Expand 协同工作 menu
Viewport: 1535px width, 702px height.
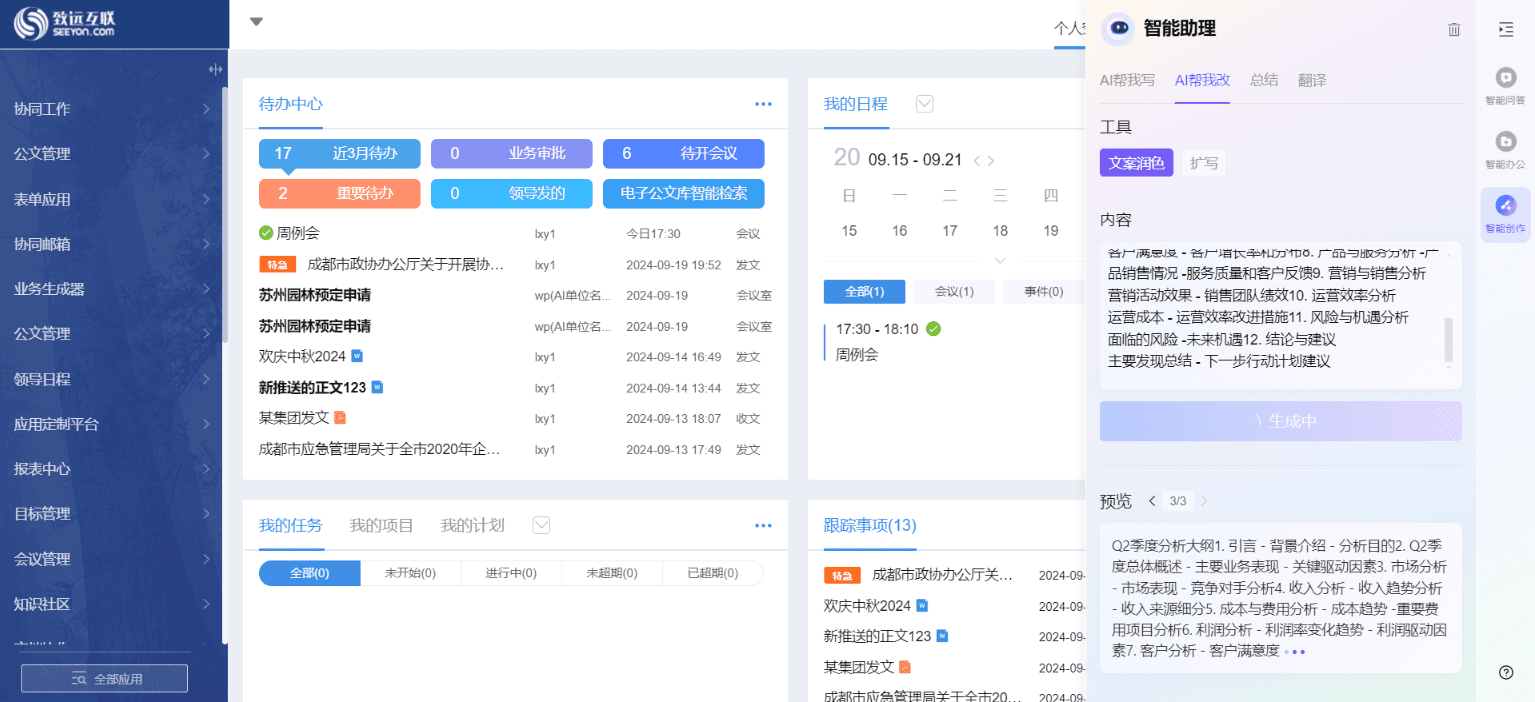(x=114, y=109)
